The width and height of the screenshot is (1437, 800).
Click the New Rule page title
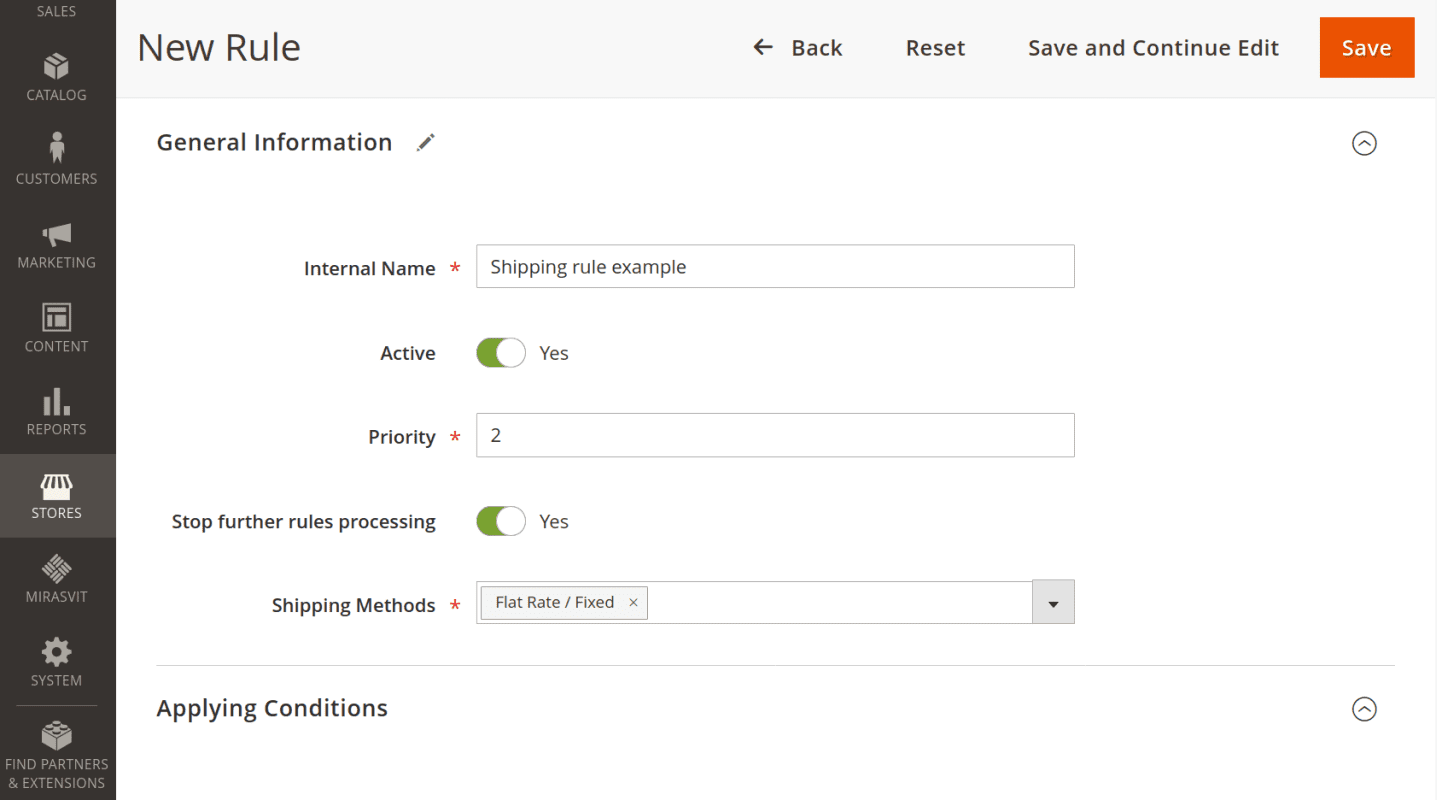click(219, 48)
